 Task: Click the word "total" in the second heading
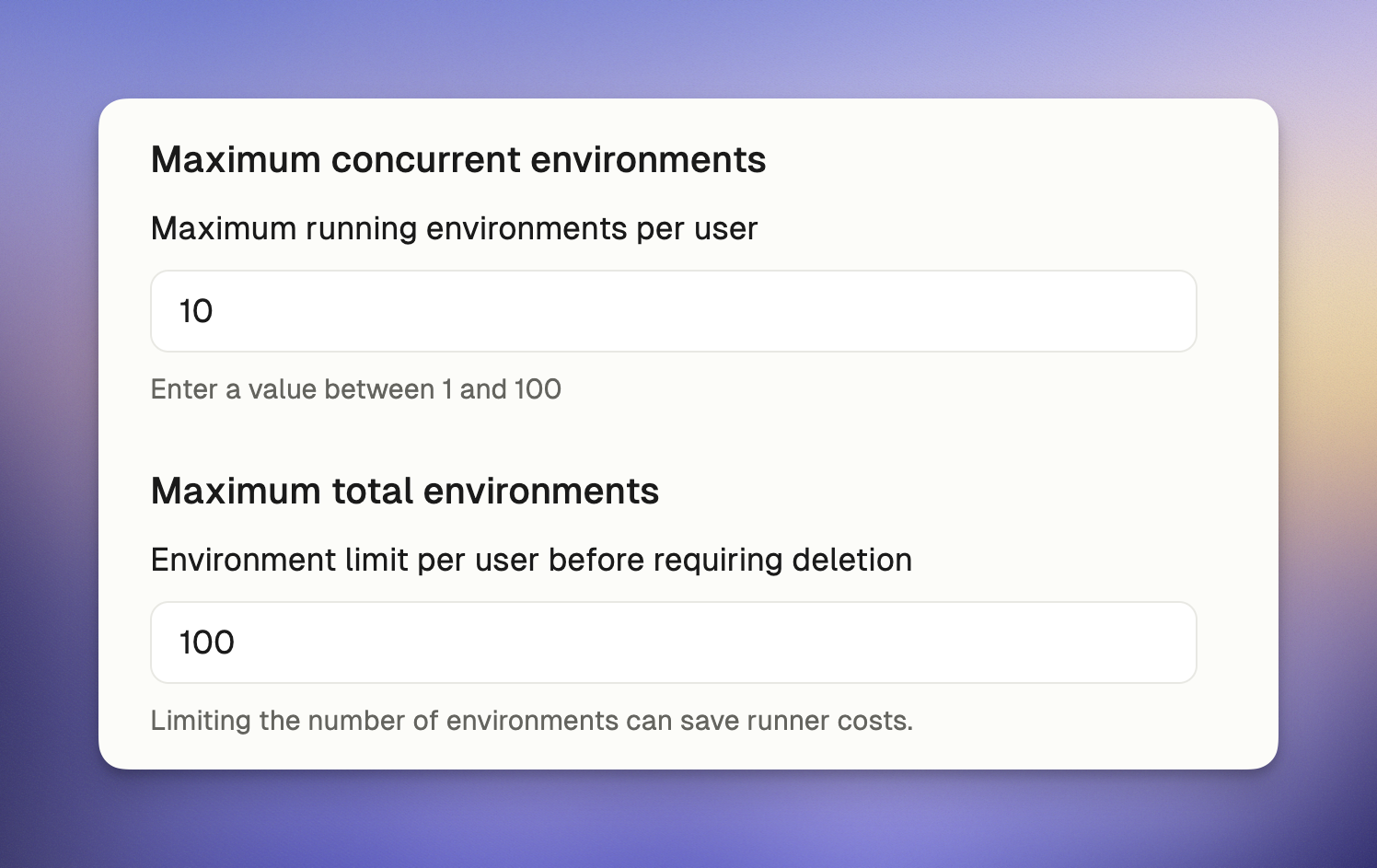tap(372, 492)
